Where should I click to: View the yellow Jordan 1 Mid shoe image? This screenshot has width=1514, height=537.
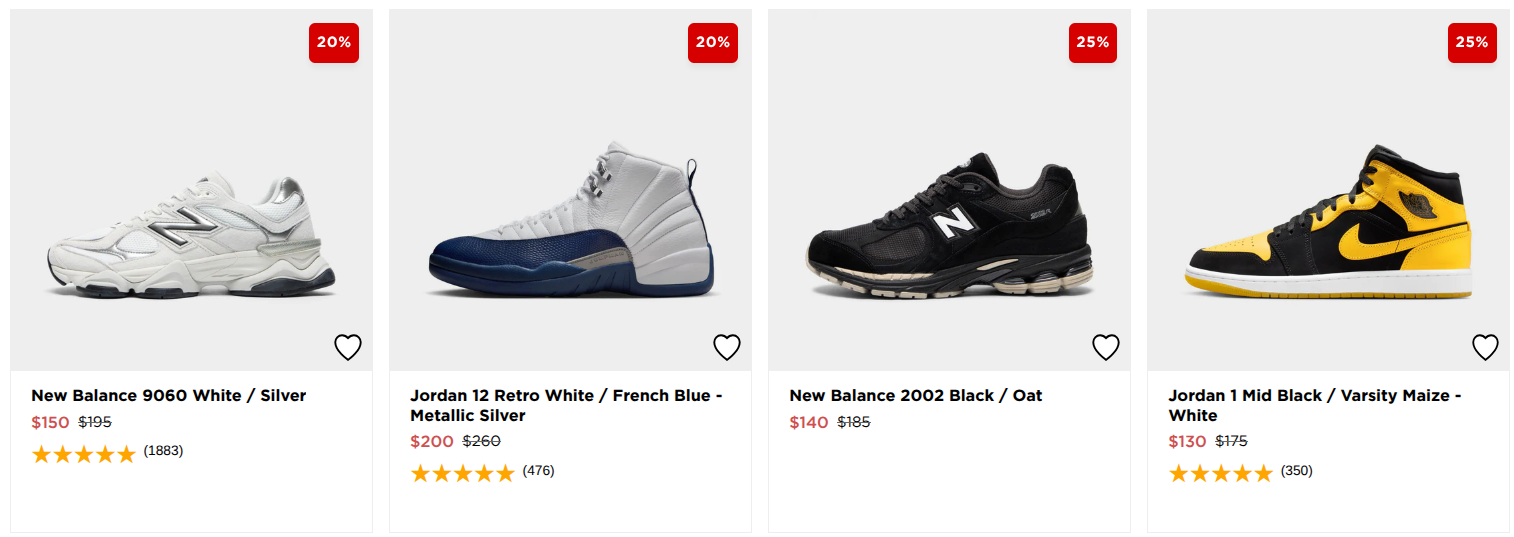(1330, 220)
